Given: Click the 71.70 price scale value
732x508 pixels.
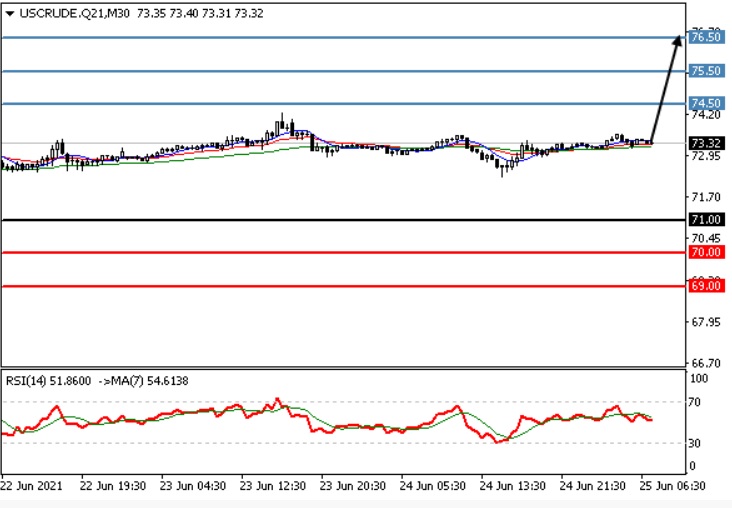Looking at the screenshot, I should pos(706,198).
